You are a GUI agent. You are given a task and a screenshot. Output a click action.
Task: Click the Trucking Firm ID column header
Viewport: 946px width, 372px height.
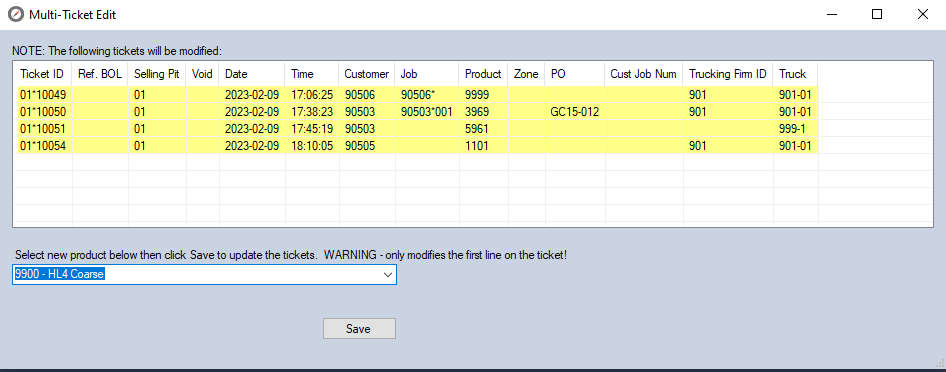click(x=728, y=74)
